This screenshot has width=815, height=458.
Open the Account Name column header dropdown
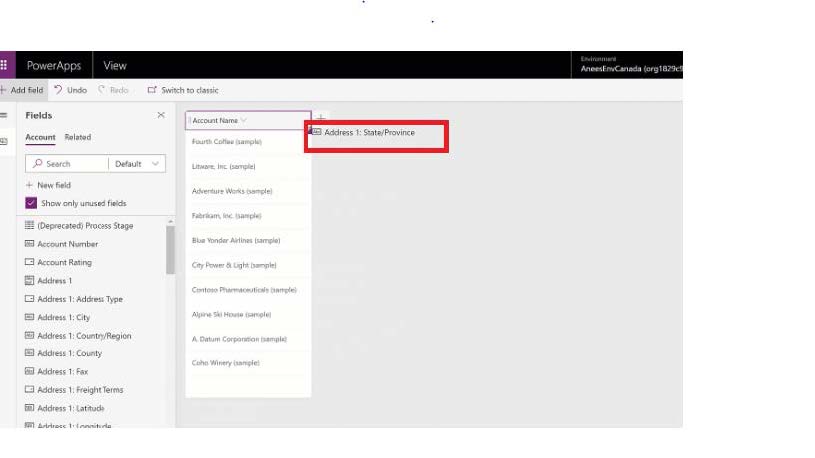[244, 120]
